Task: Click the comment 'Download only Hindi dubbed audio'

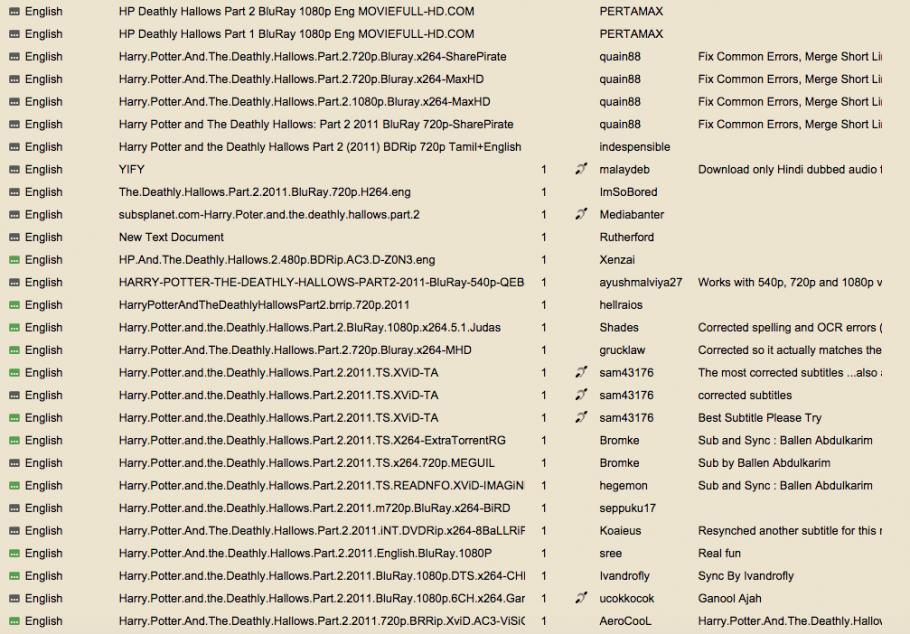Action: (790, 170)
